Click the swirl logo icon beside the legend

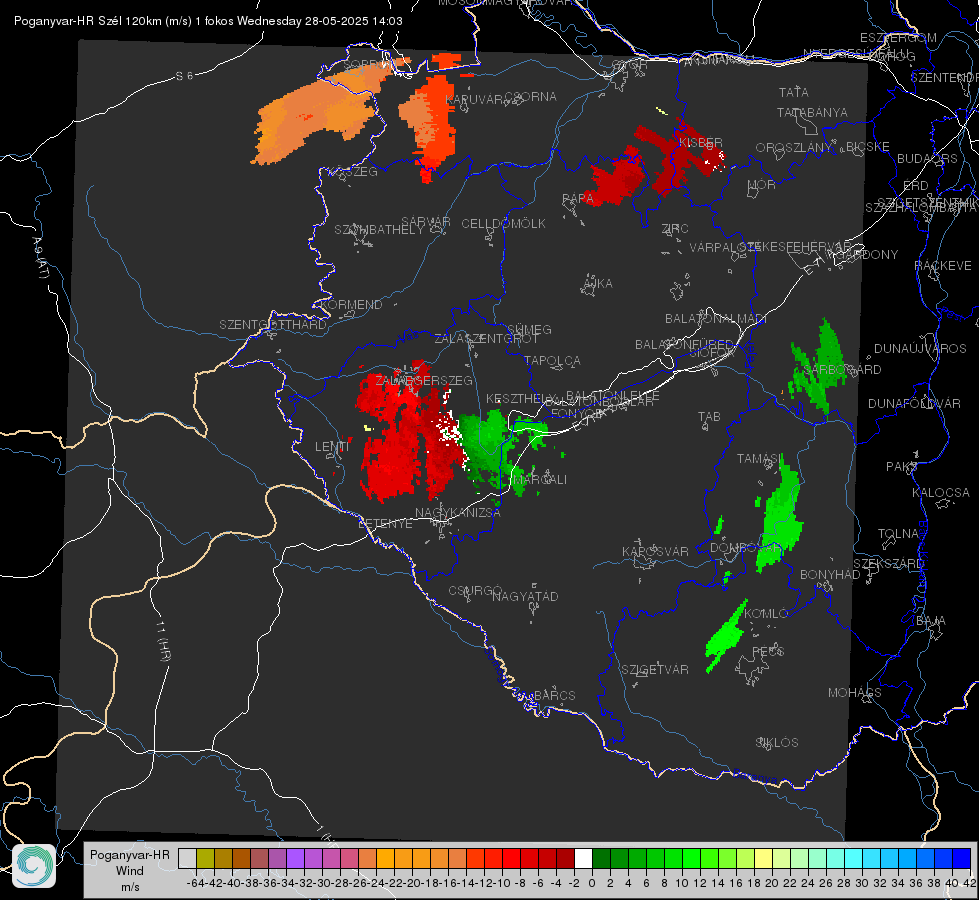pos(34,866)
